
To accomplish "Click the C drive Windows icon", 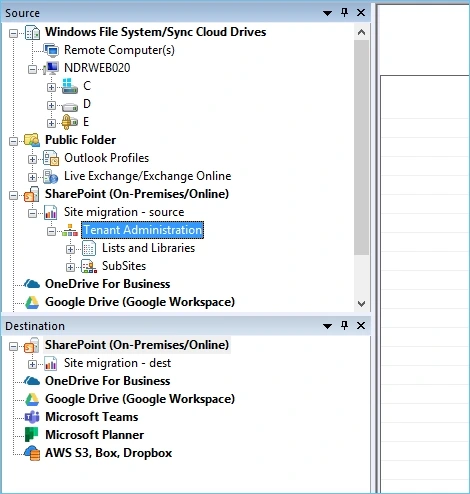I will 70,86.
